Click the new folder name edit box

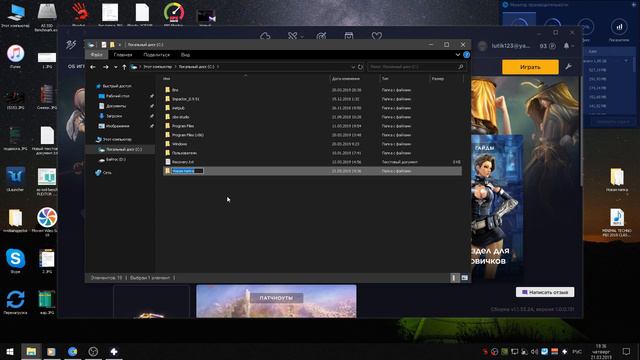click(x=187, y=171)
